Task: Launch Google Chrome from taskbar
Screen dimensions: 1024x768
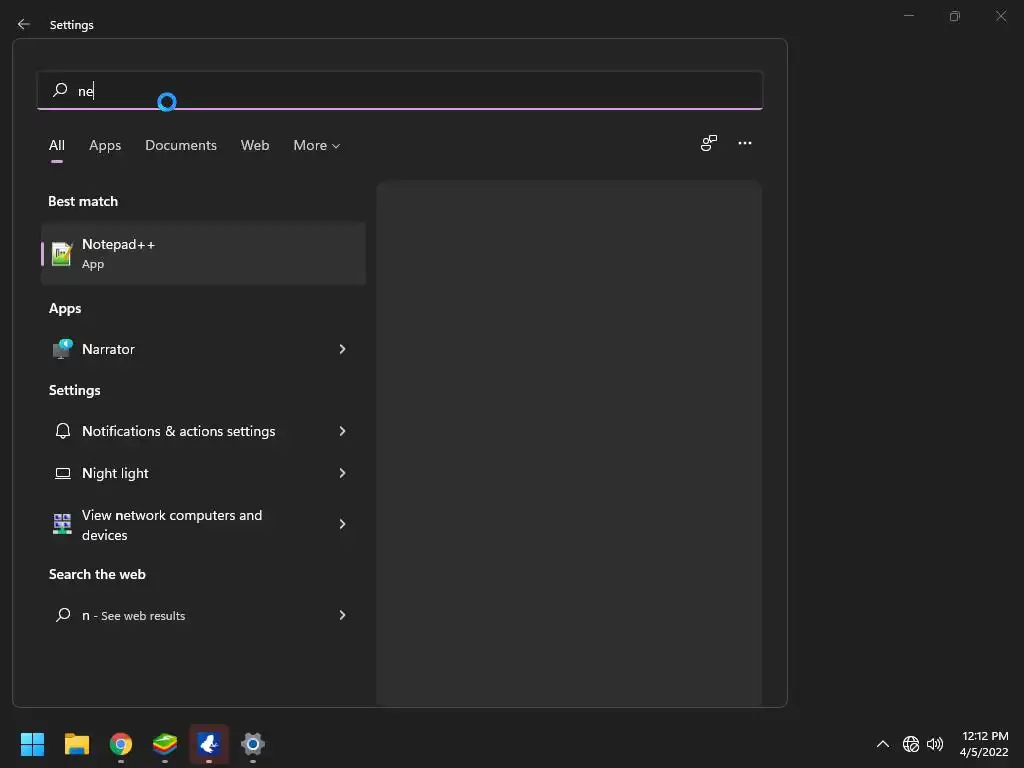Action: (121, 744)
